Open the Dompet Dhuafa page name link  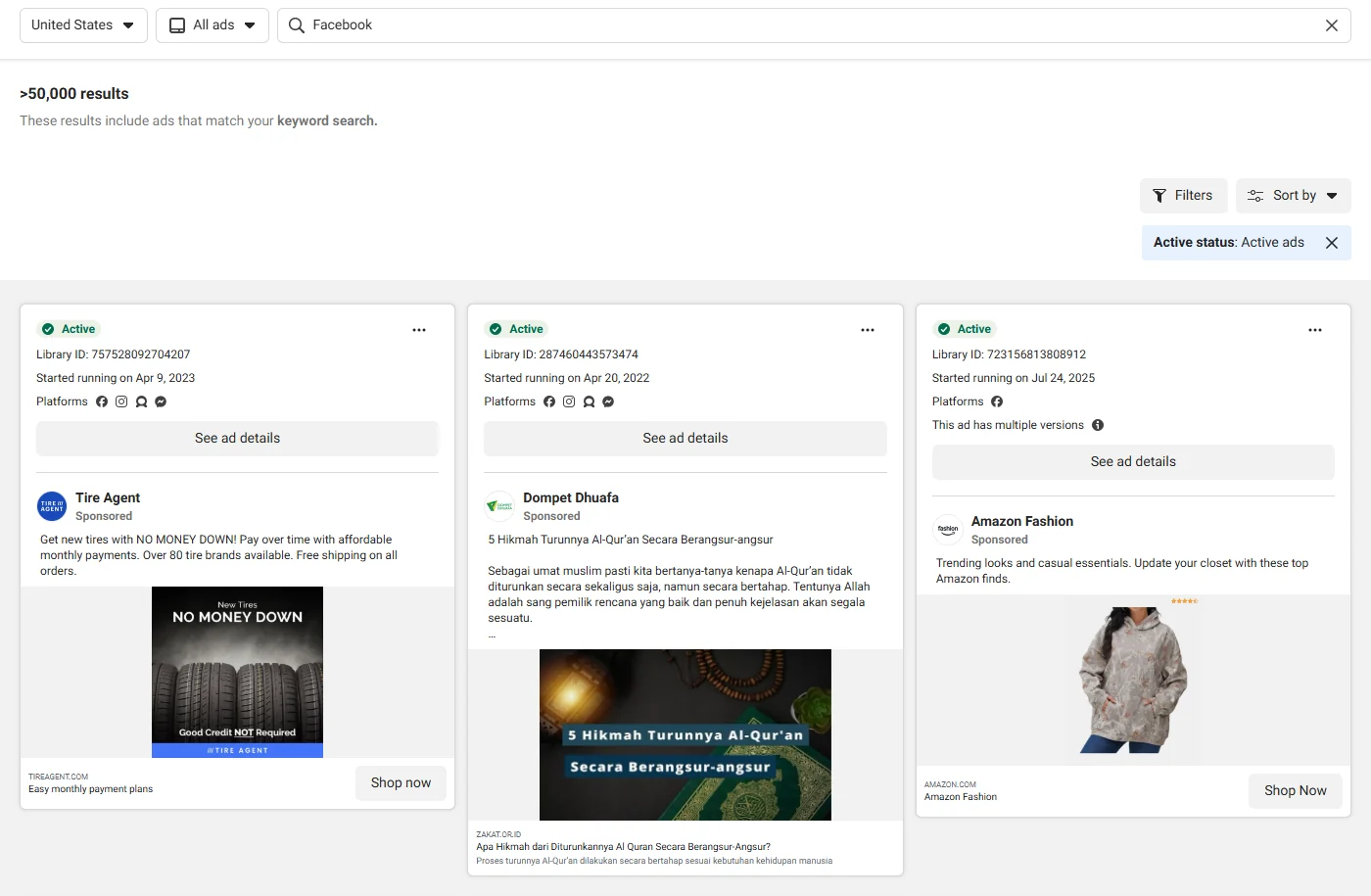pyautogui.click(x=571, y=497)
